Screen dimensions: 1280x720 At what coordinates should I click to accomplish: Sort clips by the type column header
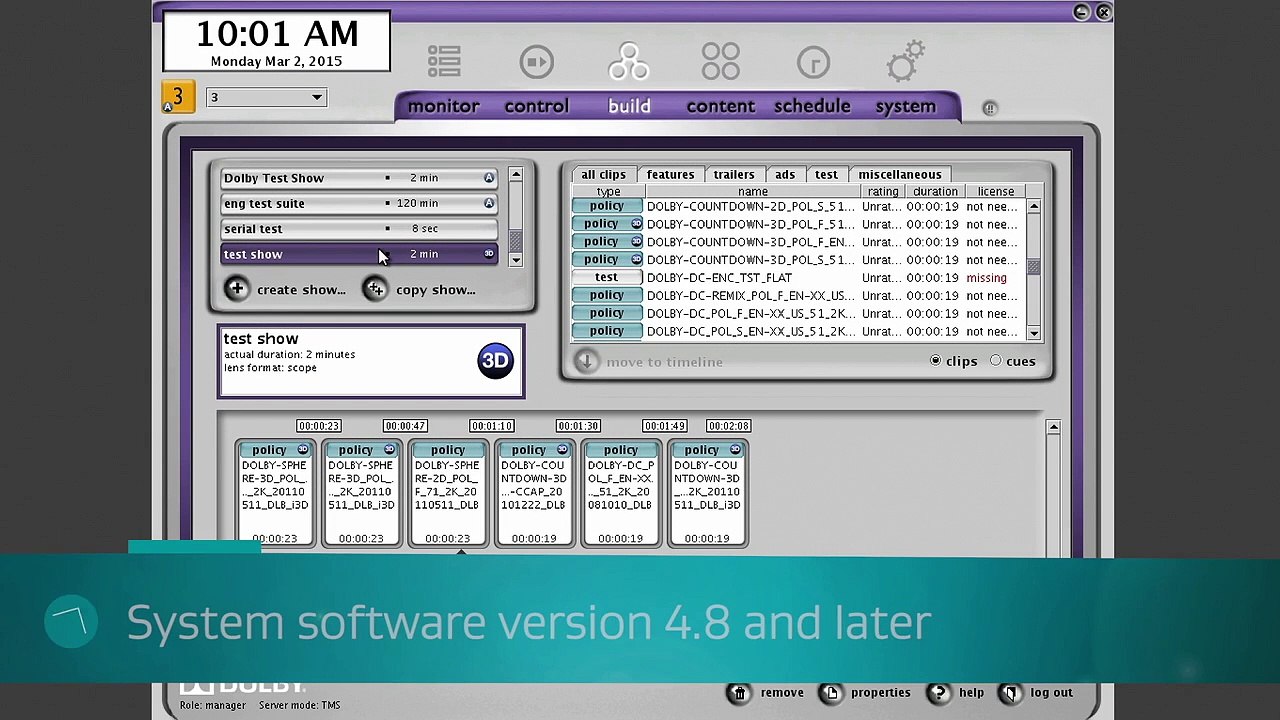coord(608,191)
